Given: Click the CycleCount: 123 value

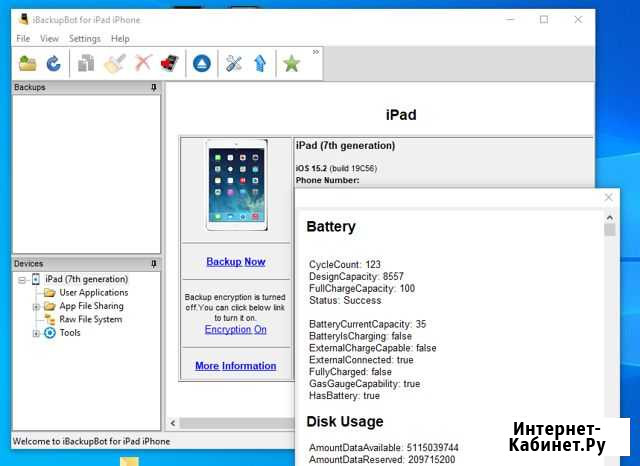Looking at the screenshot, I should pyautogui.click(x=345, y=265).
